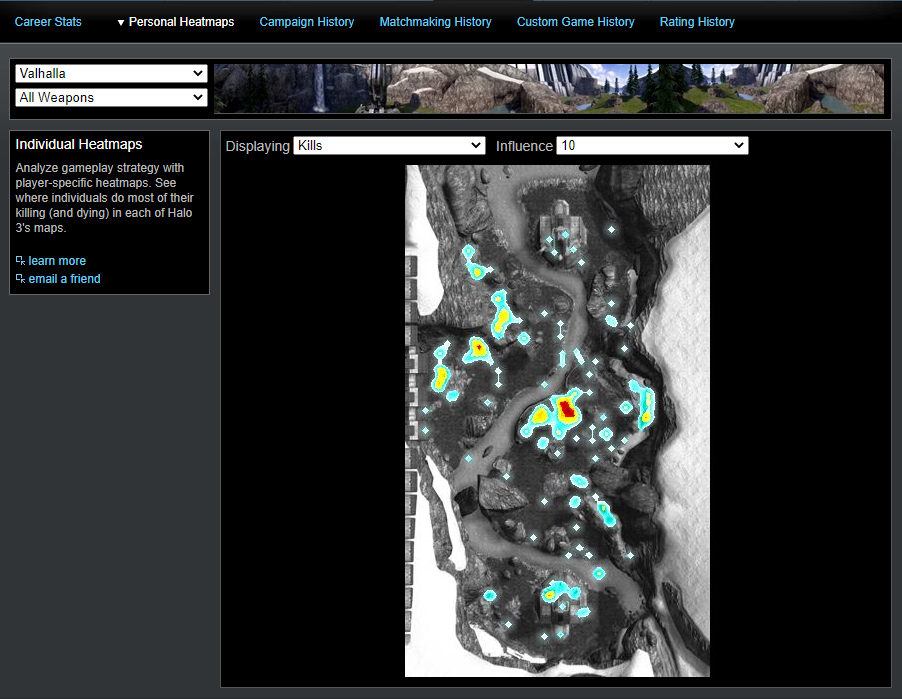Open the Valhalla map dropdown
902x699 pixels.
[x=111, y=74]
